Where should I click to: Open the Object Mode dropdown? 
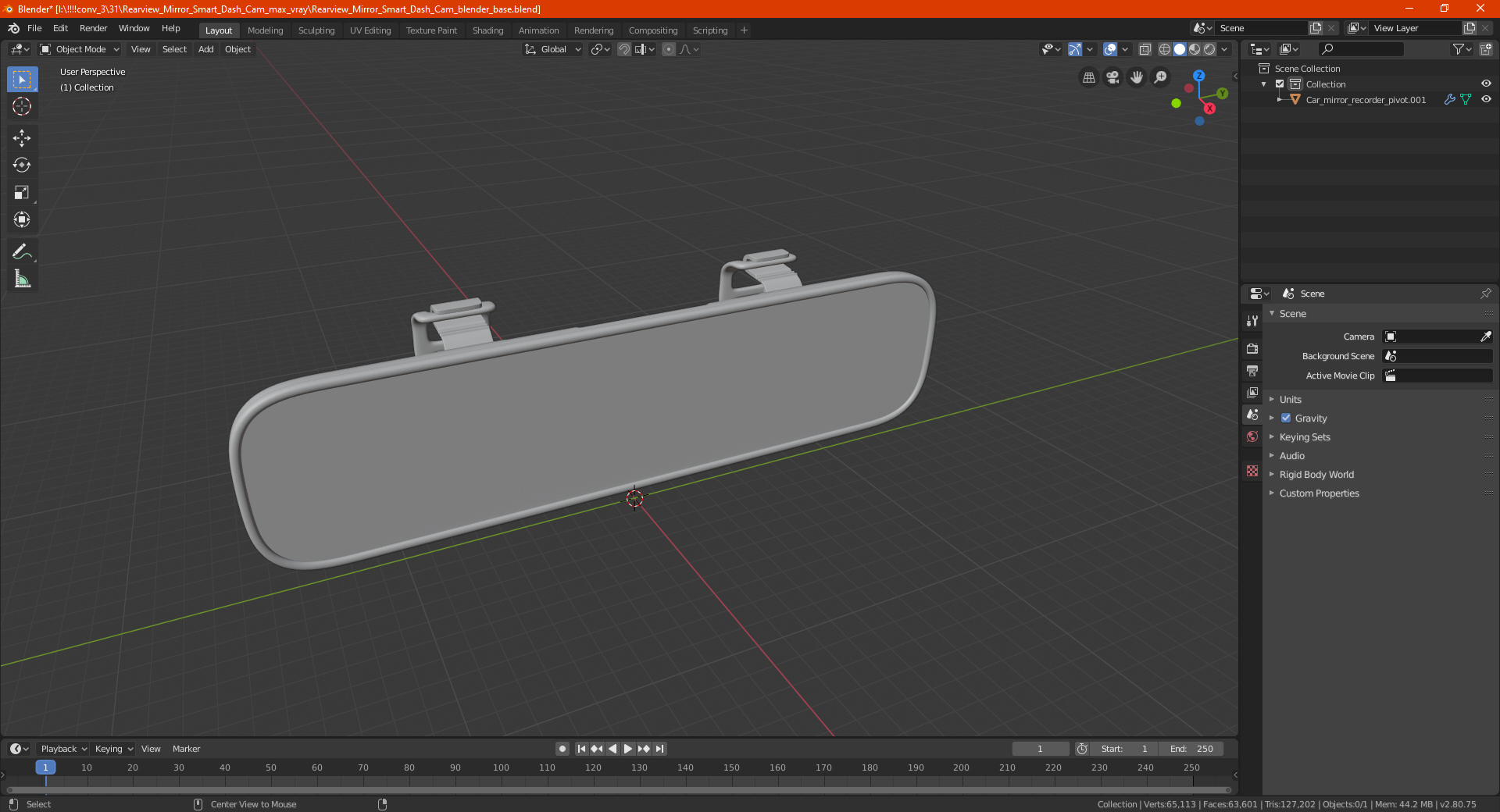tap(80, 49)
